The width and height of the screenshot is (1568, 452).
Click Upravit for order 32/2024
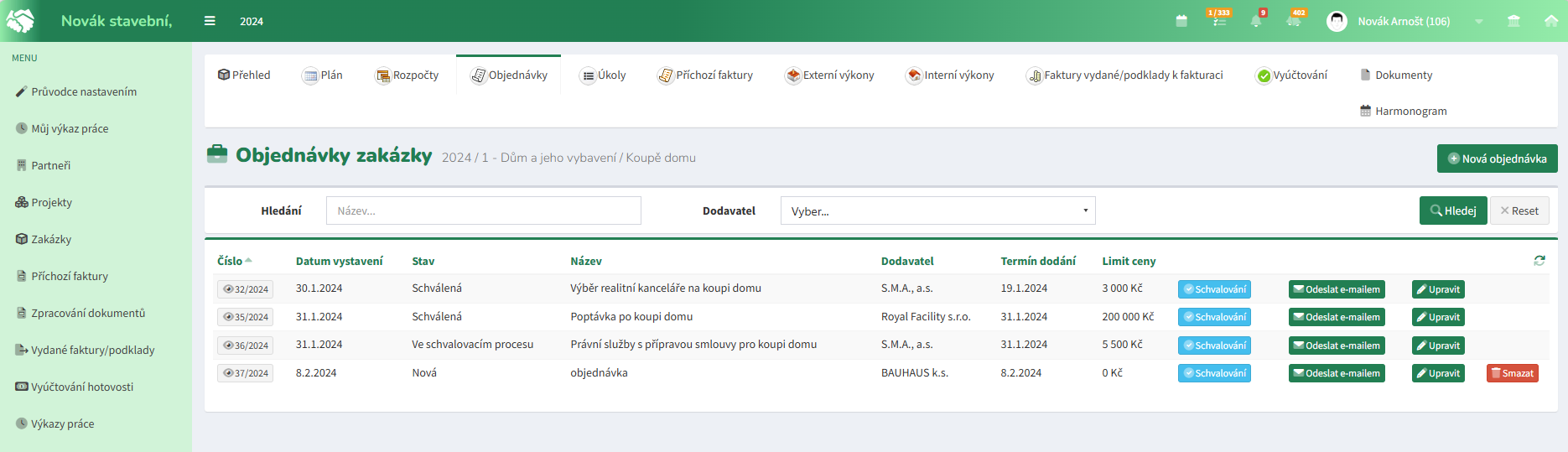[1438, 289]
